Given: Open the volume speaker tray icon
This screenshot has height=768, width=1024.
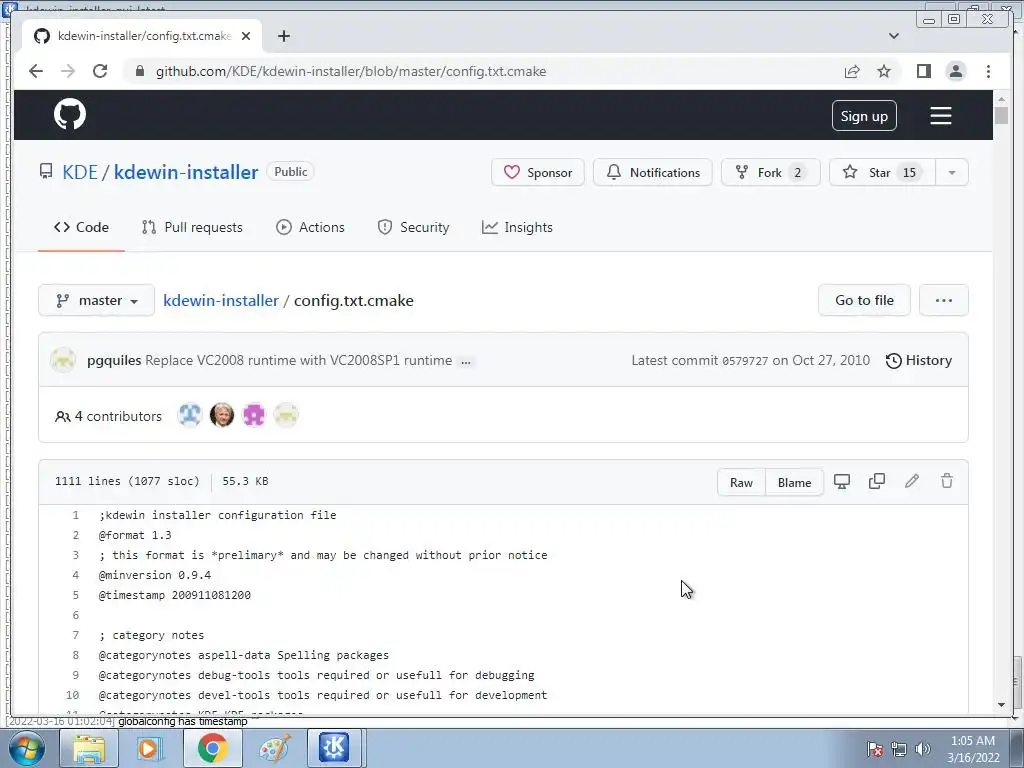Looking at the screenshot, I should 922,749.
